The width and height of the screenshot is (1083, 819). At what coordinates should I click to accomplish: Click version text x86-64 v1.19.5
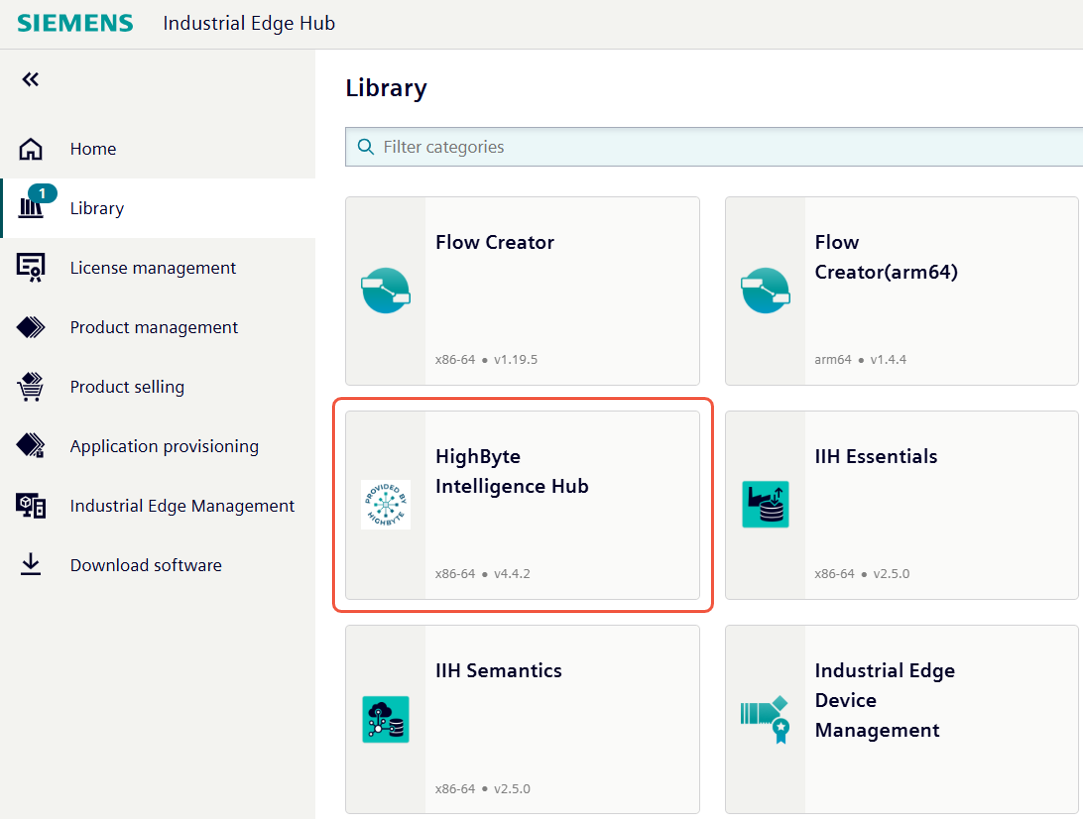pos(486,360)
